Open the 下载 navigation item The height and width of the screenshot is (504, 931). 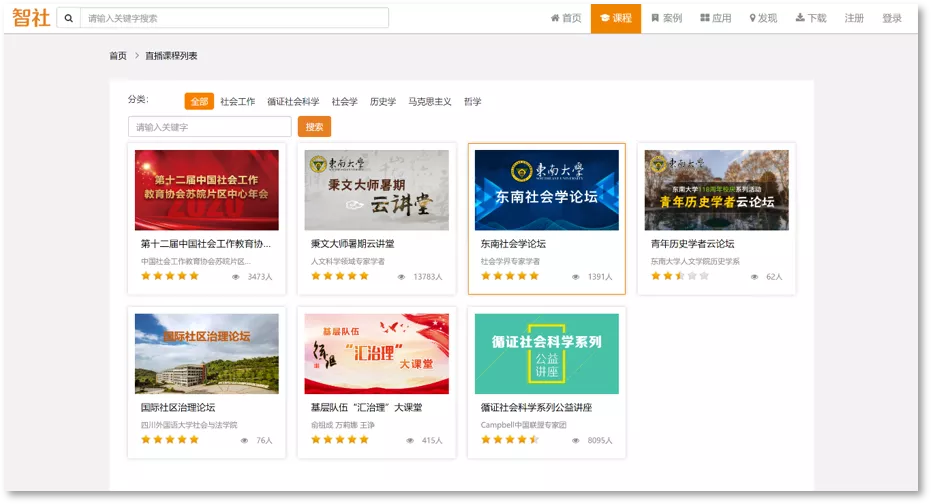coord(811,18)
